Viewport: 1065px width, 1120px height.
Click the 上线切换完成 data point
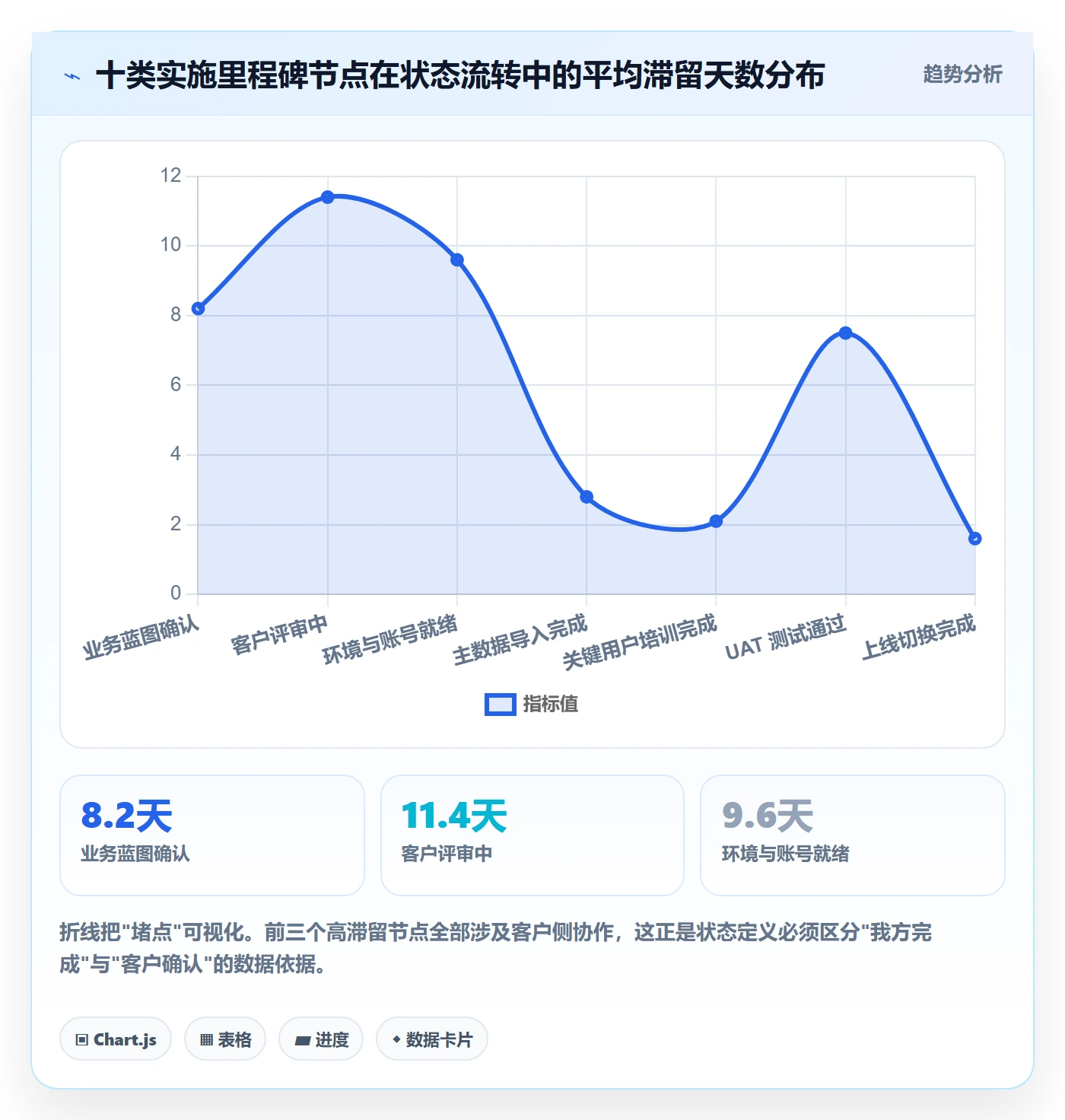[x=975, y=539]
